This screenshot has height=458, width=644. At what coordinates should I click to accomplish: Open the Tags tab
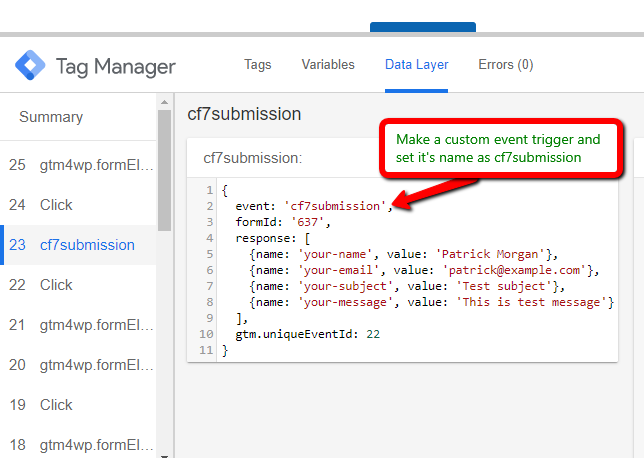point(257,65)
